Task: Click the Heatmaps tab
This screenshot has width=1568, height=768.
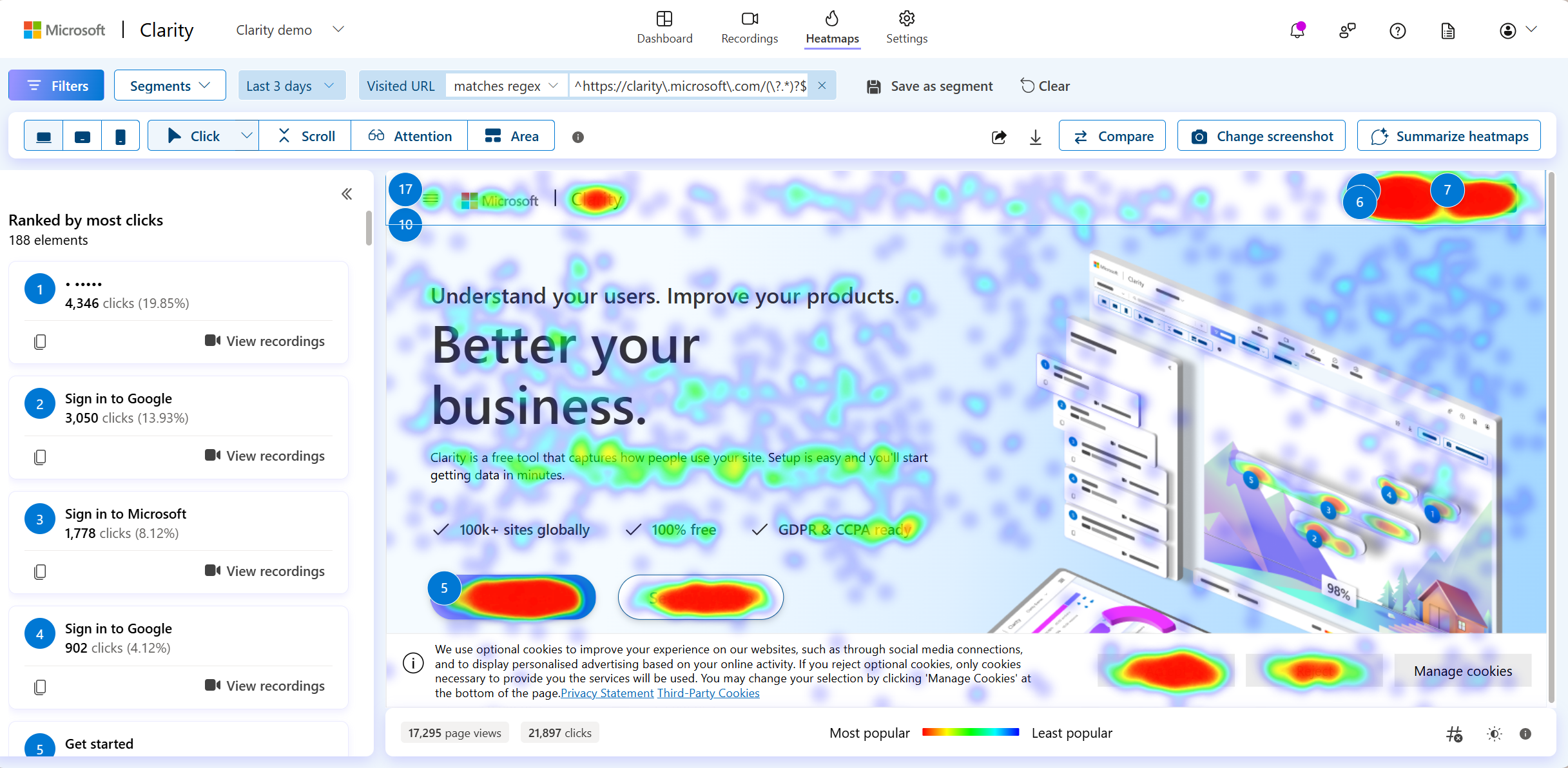Action: tap(833, 28)
